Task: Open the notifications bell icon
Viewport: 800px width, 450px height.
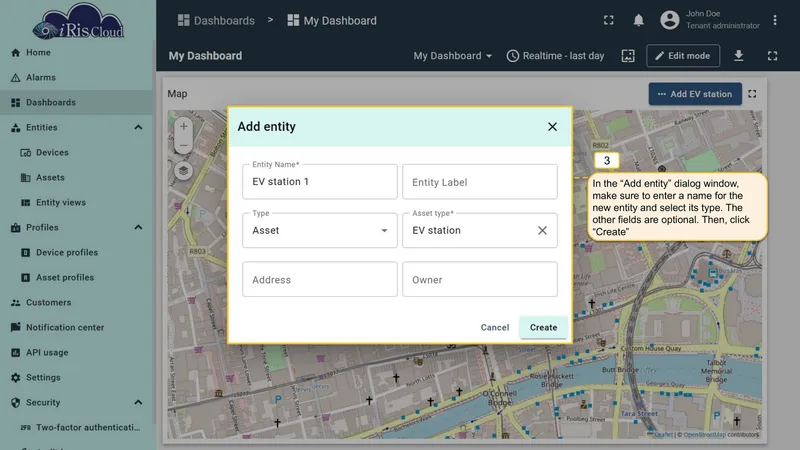Action: click(638, 20)
